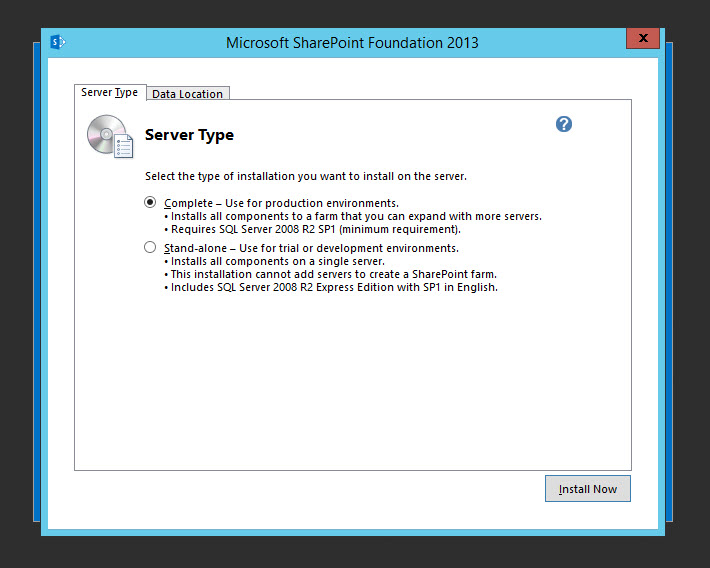Choose the Stand-alone installation radio button
Viewport: 710px width, 568px height.
coord(150,247)
